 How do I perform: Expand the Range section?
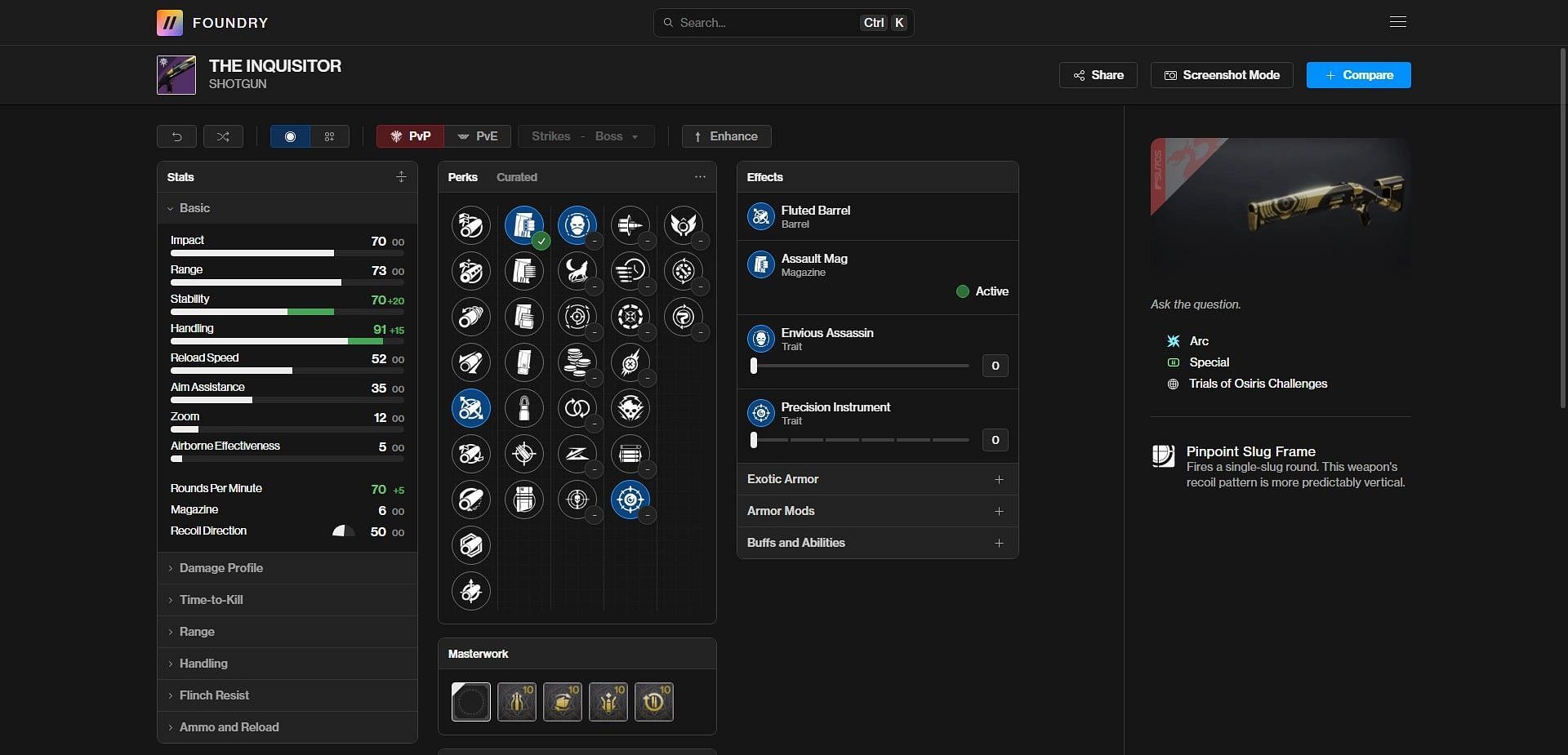(x=287, y=632)
